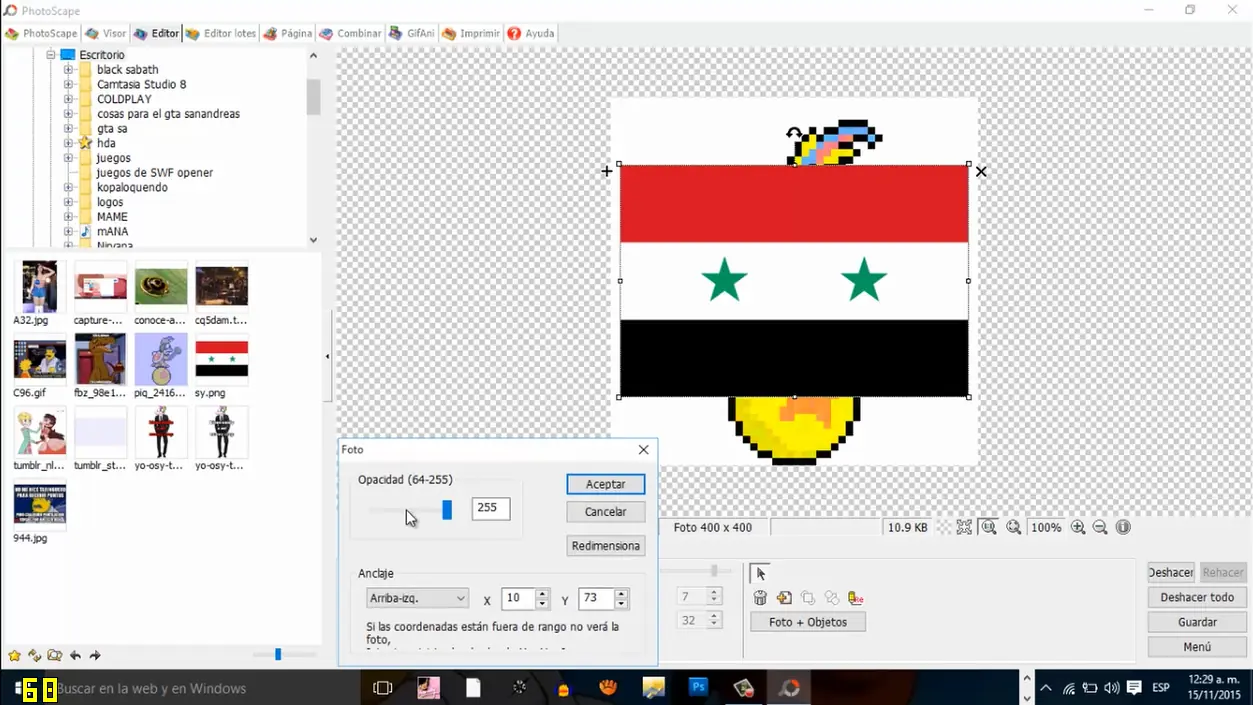The height and width of the screenshot is (705, 1253).
Task: Open the Combinar tab
Action: (350, 33)
